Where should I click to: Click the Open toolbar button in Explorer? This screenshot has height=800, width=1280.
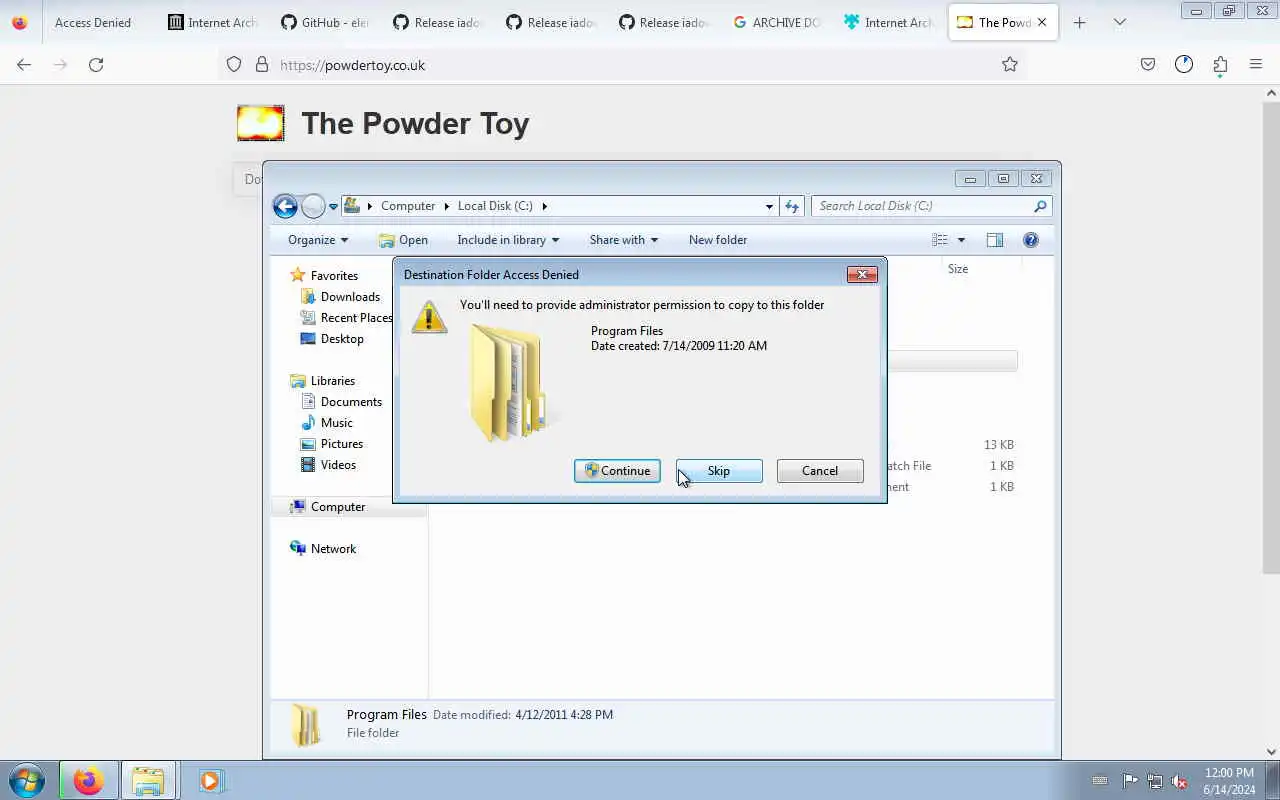[403, 240]
